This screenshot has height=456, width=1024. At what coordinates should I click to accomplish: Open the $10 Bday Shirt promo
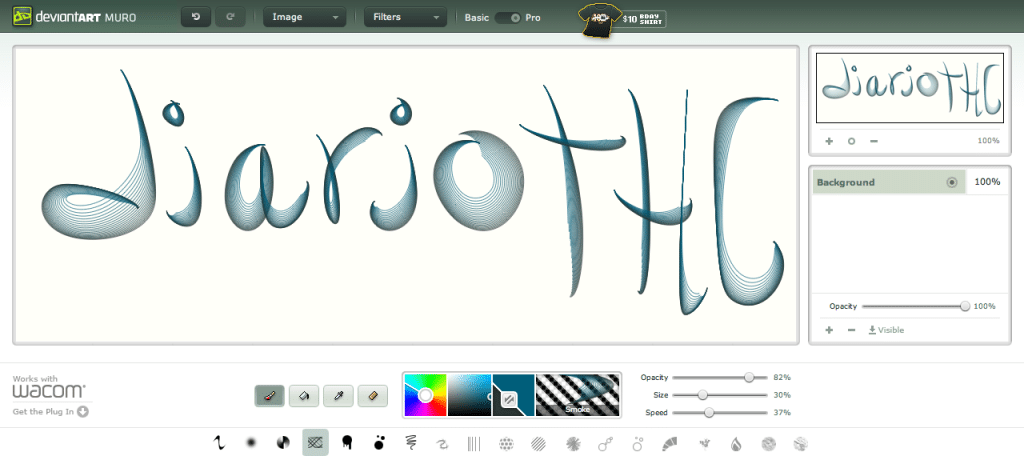[x=622, y=19]
